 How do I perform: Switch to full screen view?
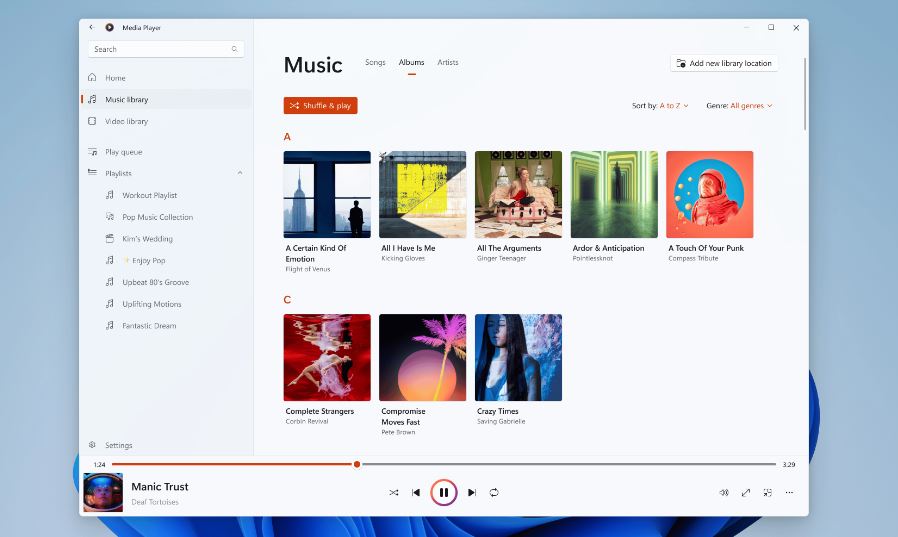coord(746,492)
